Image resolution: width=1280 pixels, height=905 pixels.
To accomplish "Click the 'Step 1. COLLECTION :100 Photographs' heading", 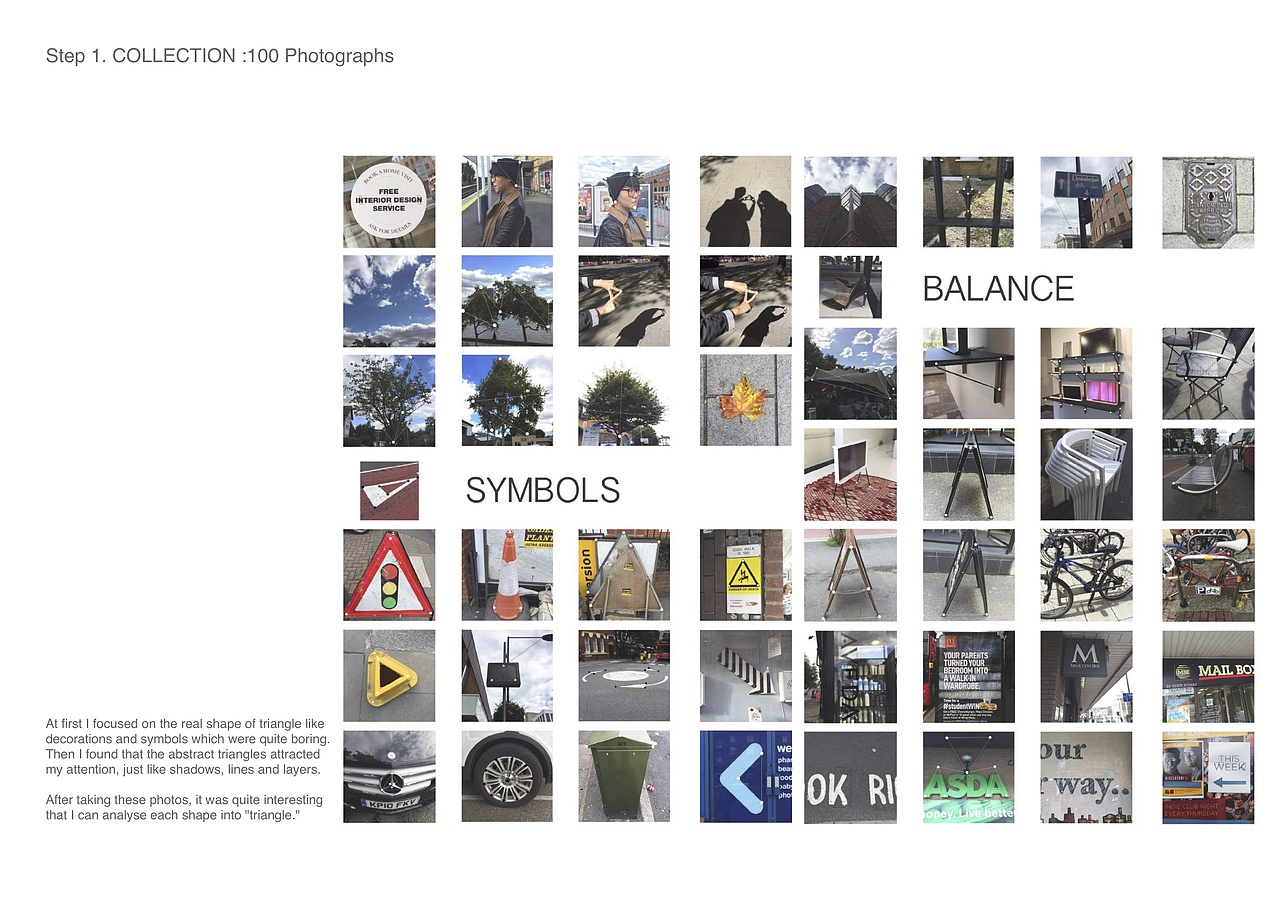I will (x=220, y=56).
